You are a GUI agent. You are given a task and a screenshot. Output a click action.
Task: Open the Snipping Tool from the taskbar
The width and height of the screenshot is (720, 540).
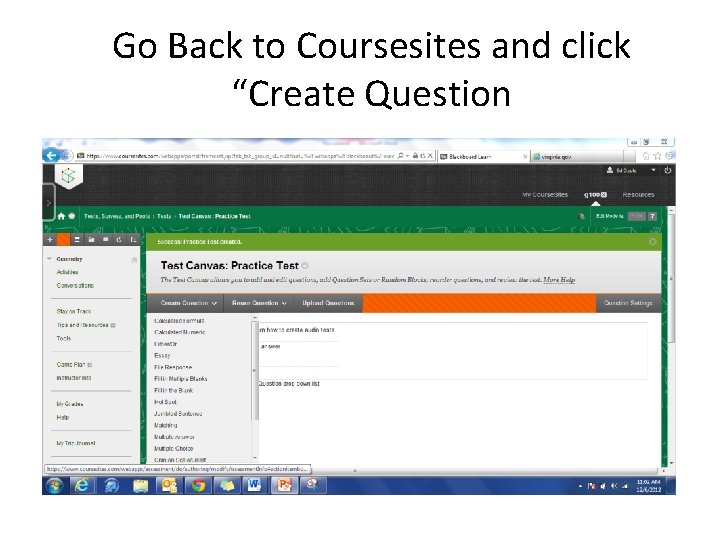[313, 485]
